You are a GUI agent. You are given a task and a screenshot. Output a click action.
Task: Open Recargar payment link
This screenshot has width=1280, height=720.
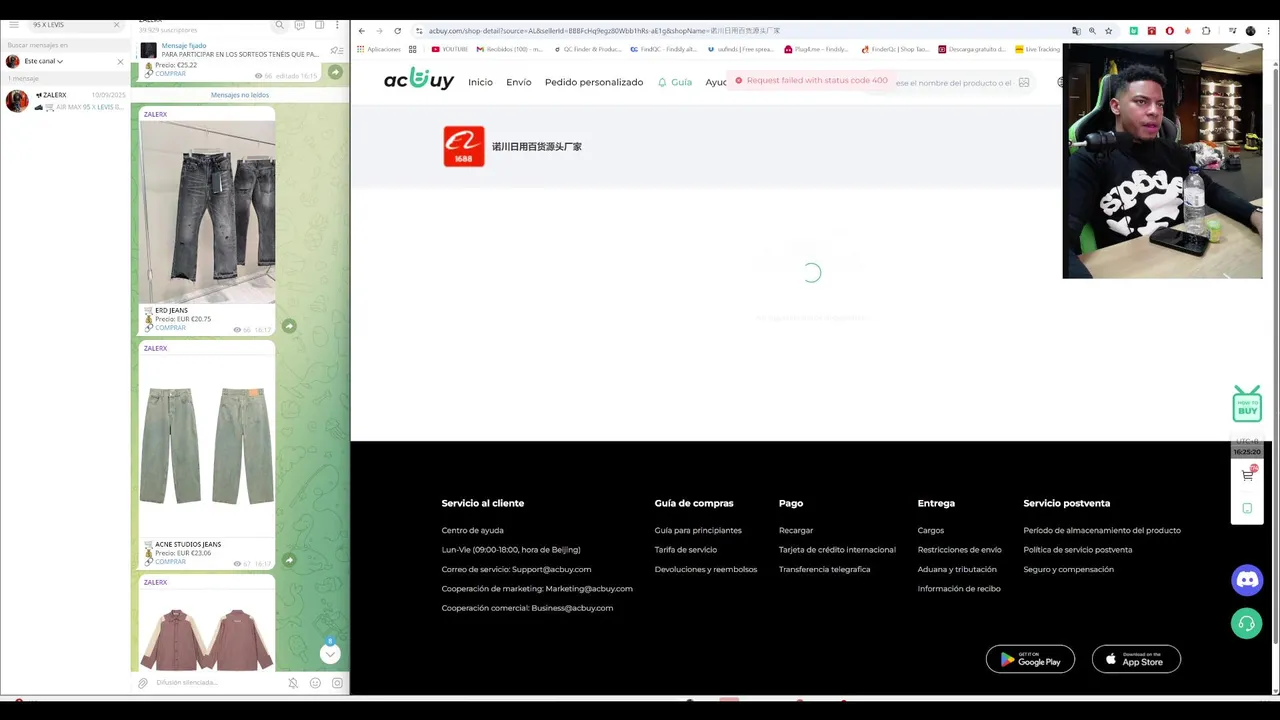(x=796, y=530)
